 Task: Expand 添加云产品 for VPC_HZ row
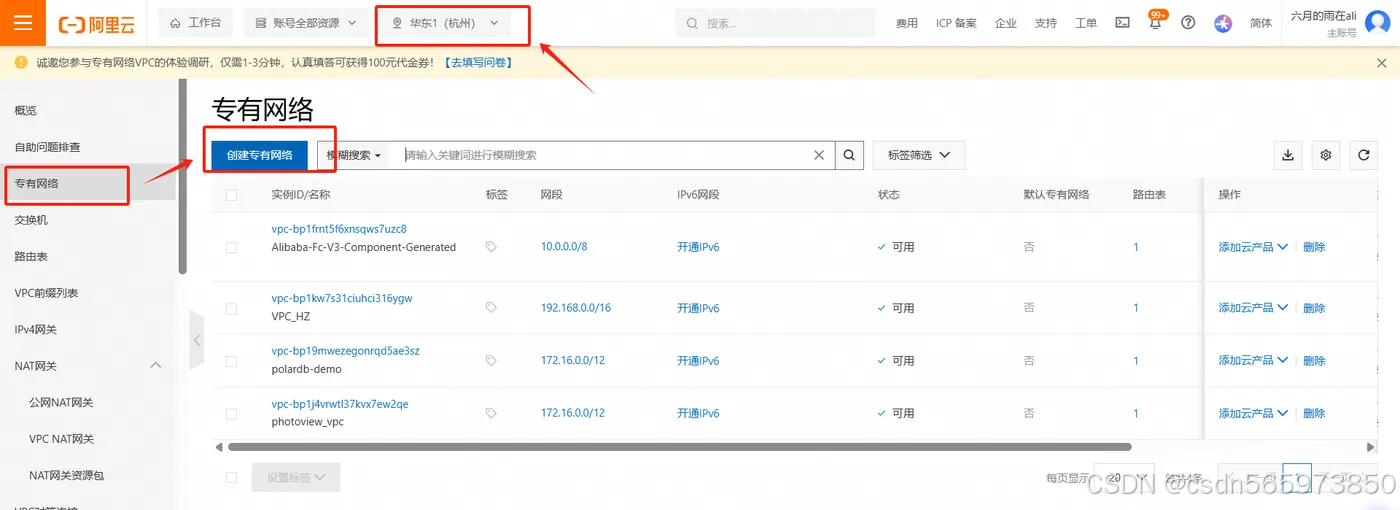point(1252,308)
